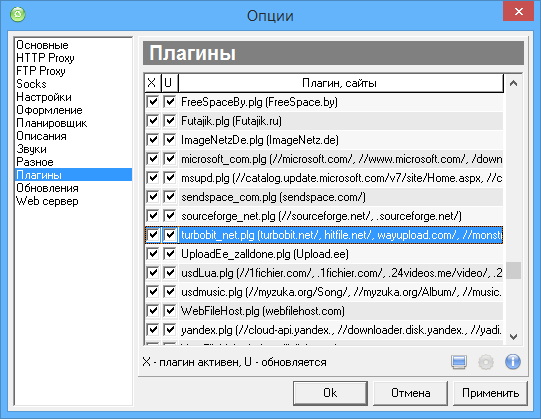The height and width of the screenshot is (419, 541).
Task: Toggle U checkbox for microsoft_com.plg
Action: click(169, 159)
